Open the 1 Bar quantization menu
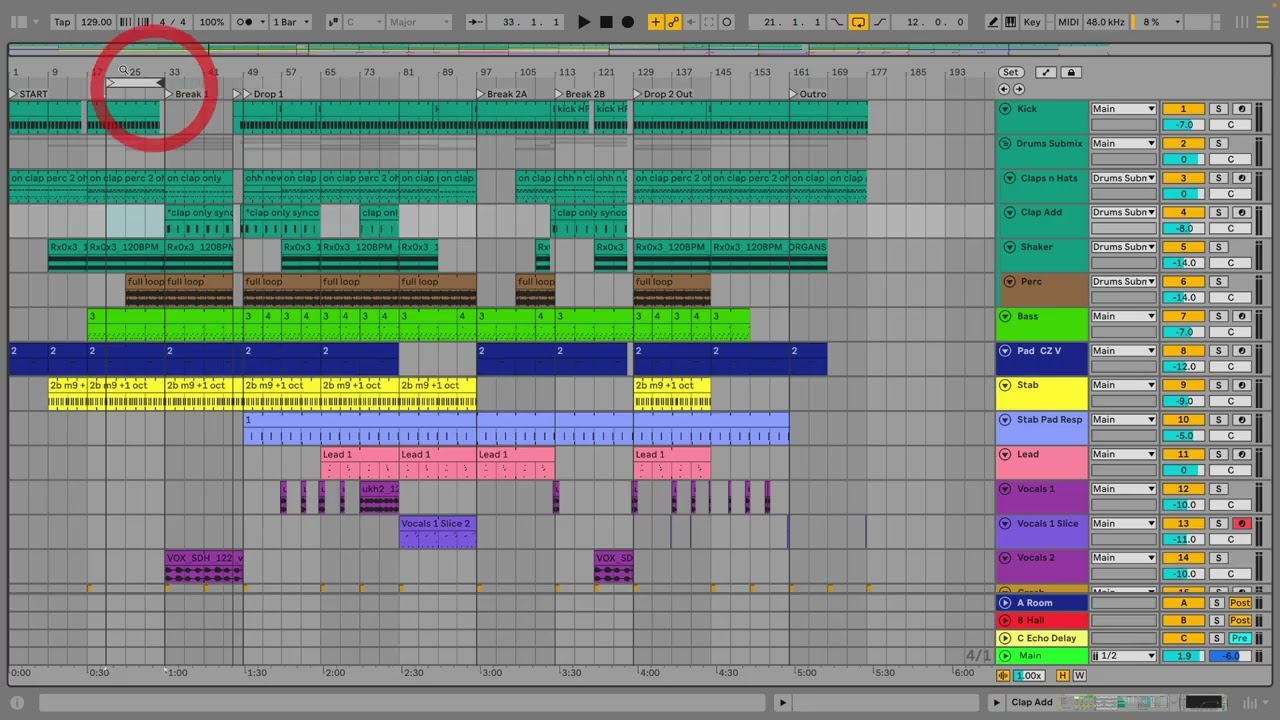 291,22
